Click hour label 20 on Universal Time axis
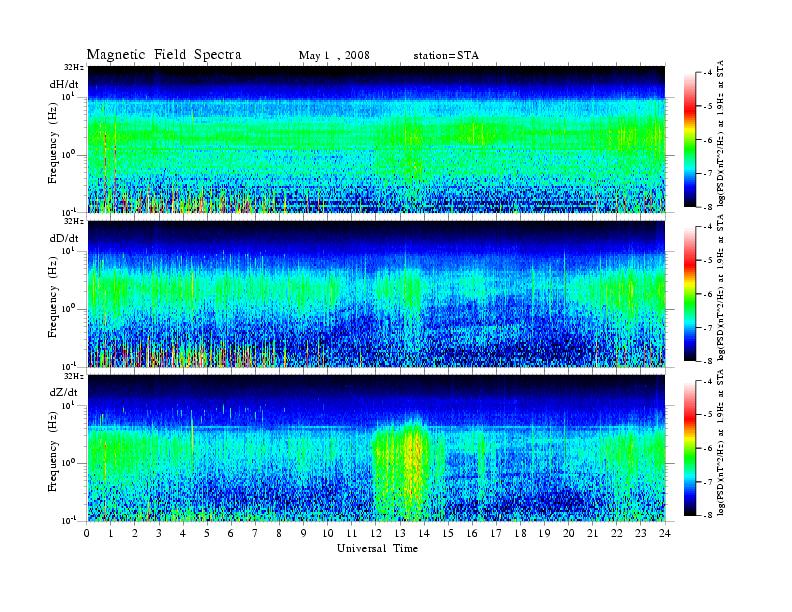 569,533
